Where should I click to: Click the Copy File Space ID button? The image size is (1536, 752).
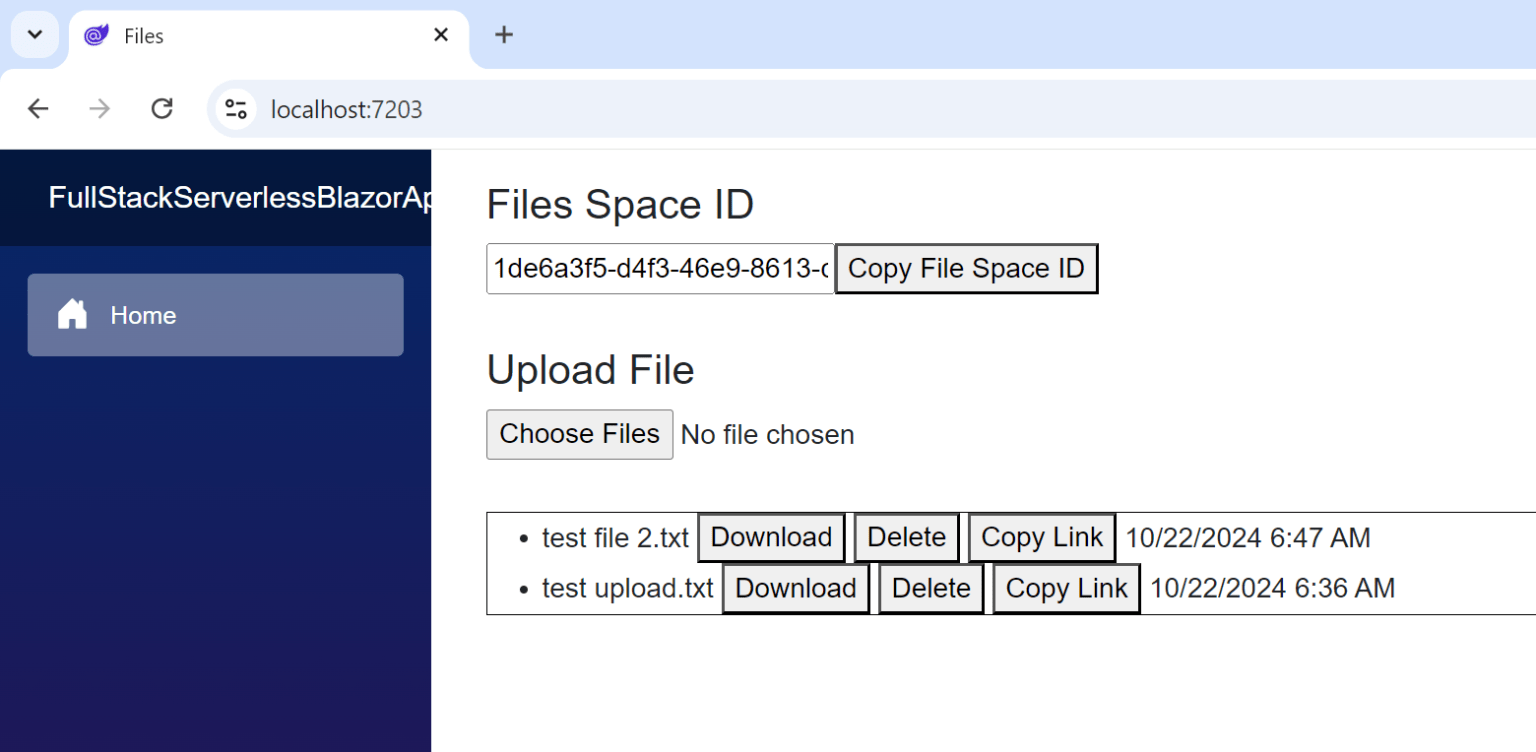coord(965,268)
